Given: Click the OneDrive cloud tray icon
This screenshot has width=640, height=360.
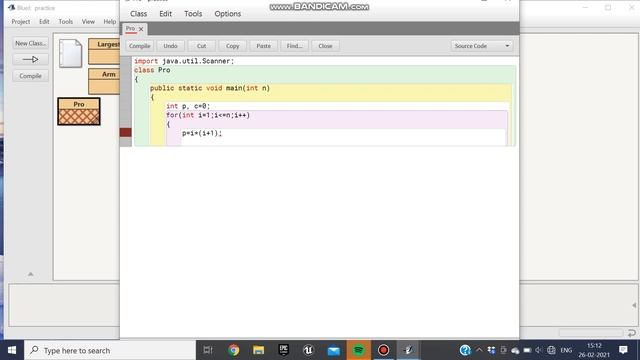Looking at the screenshot, I should pos(515,350).
